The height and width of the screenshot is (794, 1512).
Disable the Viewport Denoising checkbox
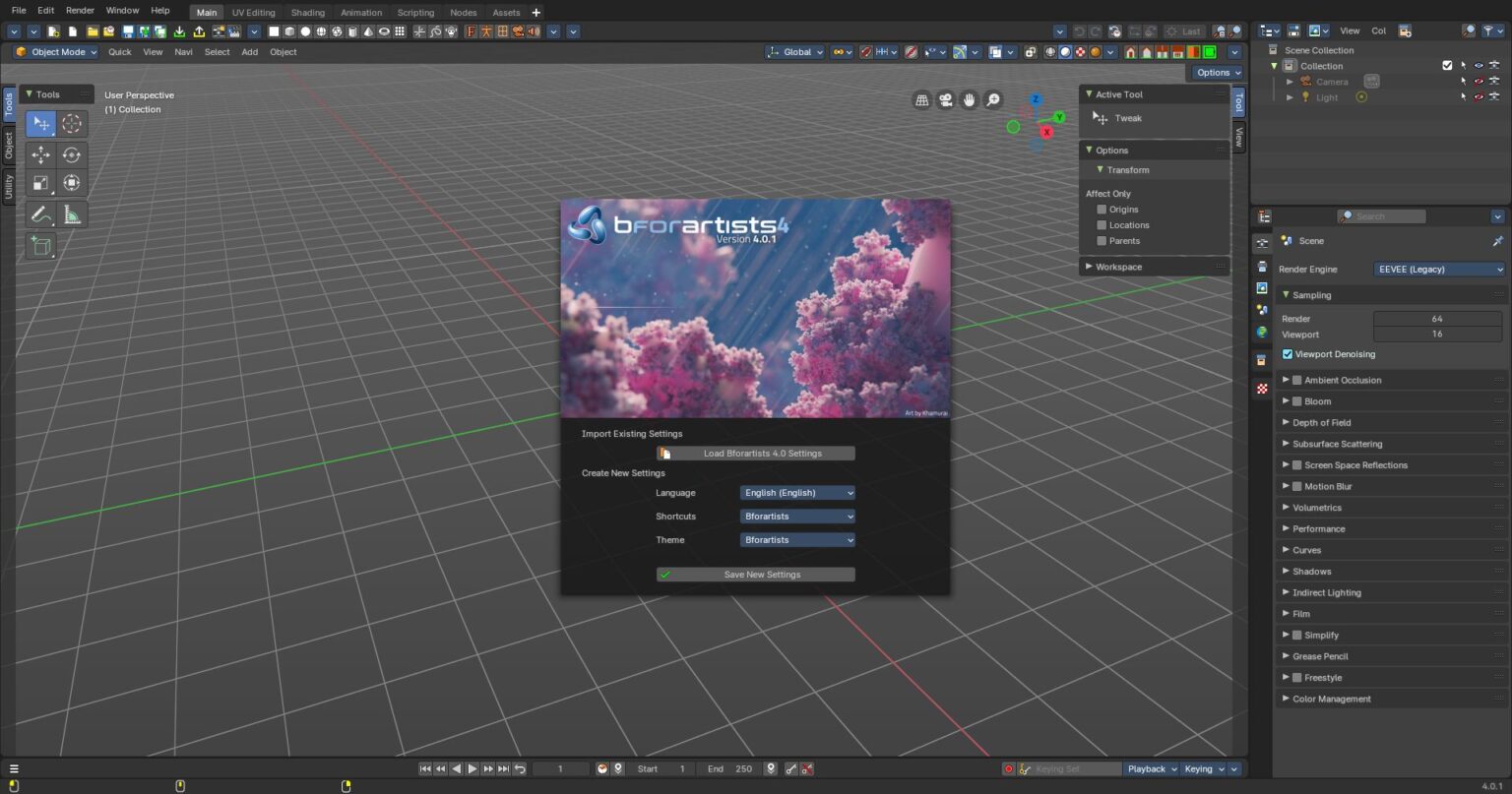click(1287, 354)
